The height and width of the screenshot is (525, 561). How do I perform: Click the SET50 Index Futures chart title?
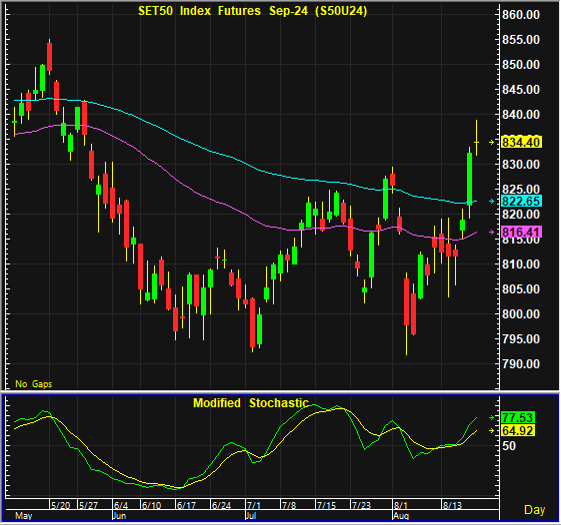(x=253, y=11)
